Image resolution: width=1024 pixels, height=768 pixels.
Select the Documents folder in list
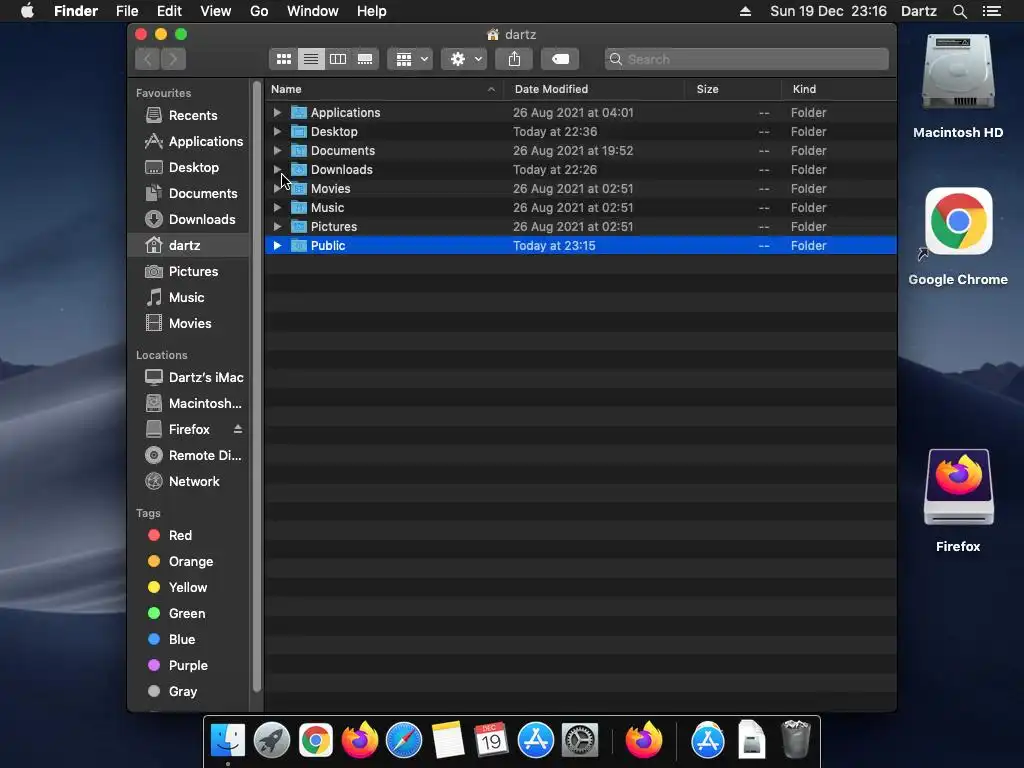(581, 151)
